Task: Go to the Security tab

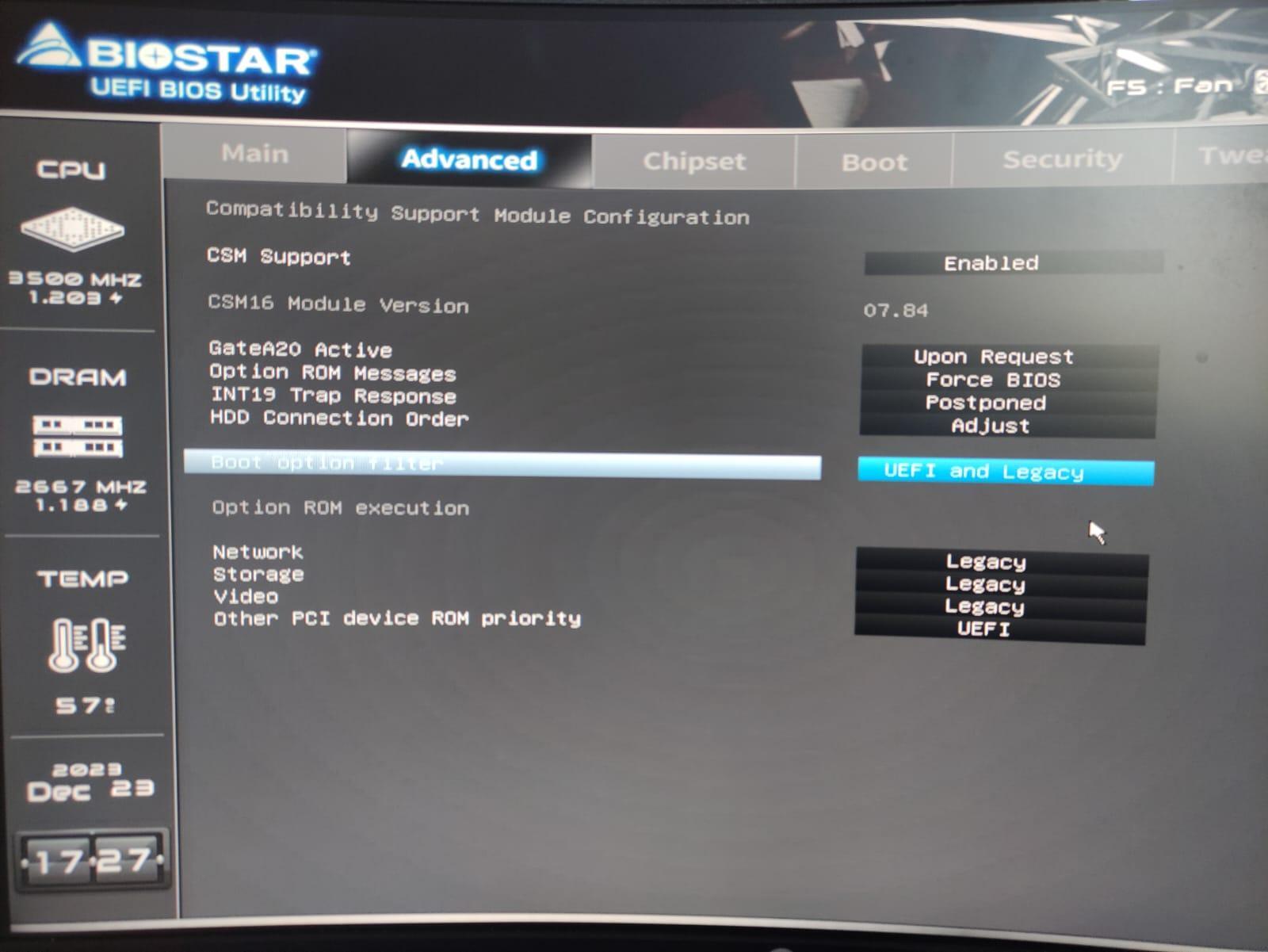Action: [x=1062, y=159]
